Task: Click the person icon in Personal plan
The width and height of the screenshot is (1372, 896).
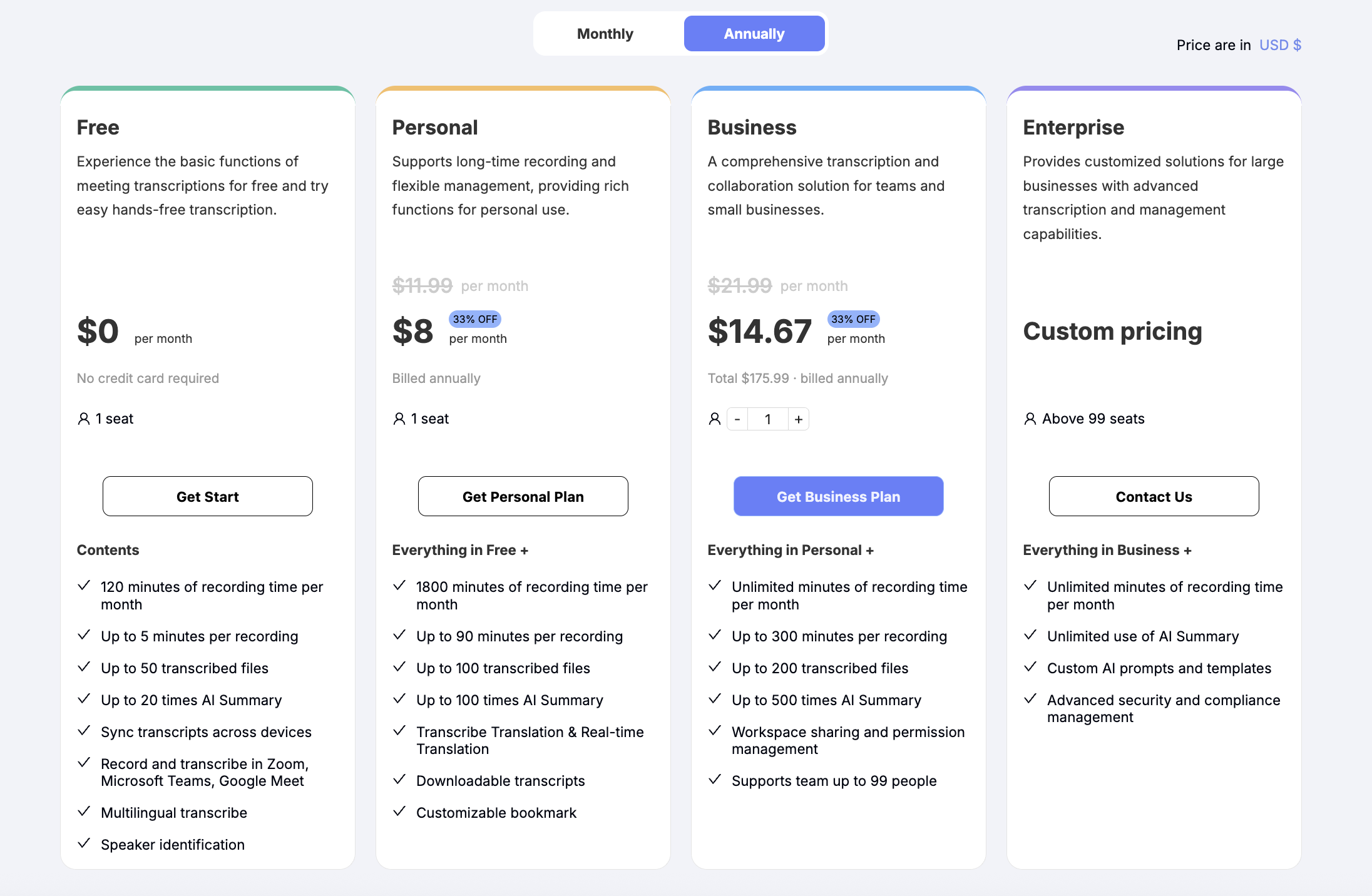Action: (x=399, y=419)
